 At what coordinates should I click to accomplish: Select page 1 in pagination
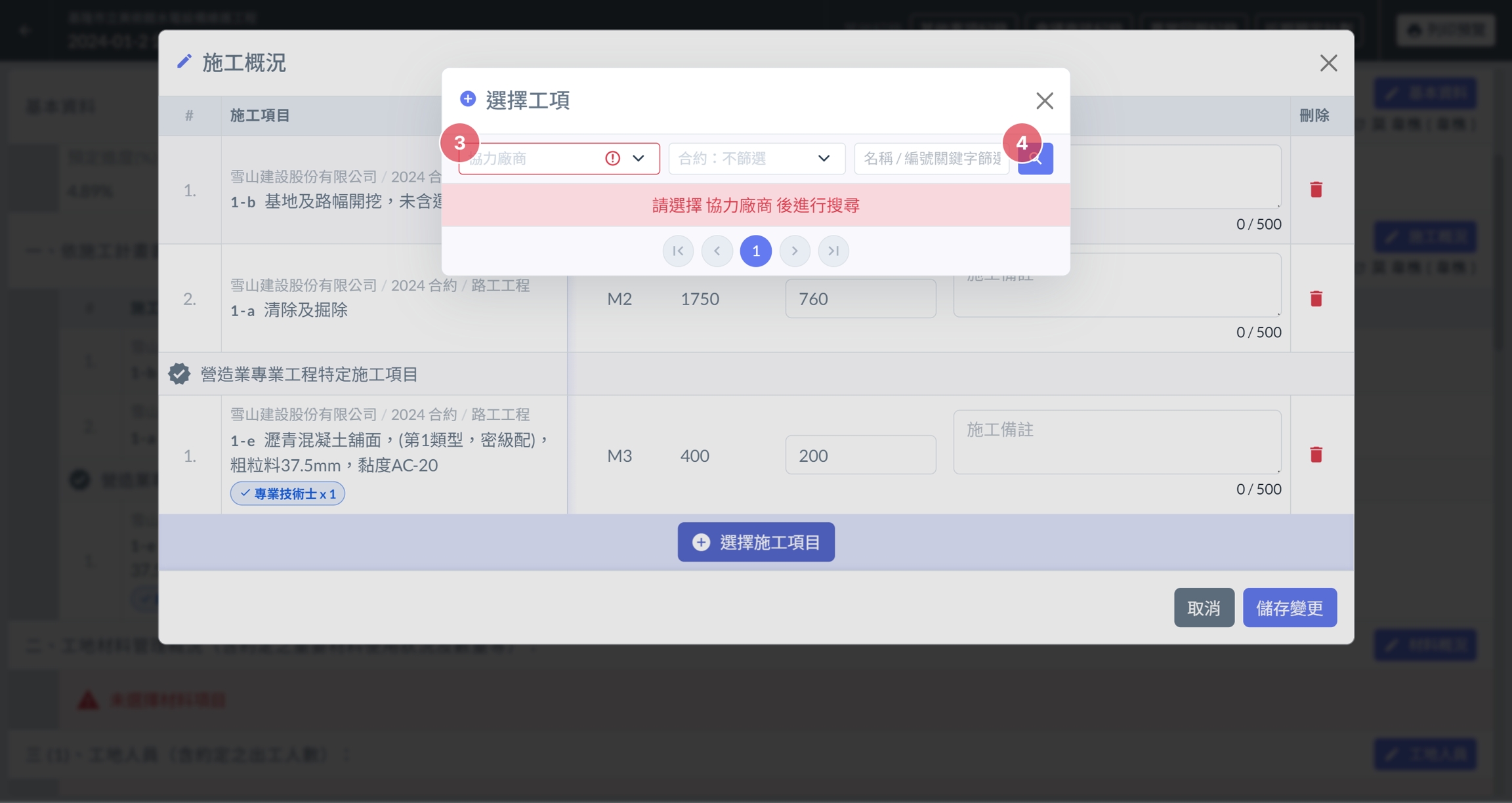click(x=756, y=251)
